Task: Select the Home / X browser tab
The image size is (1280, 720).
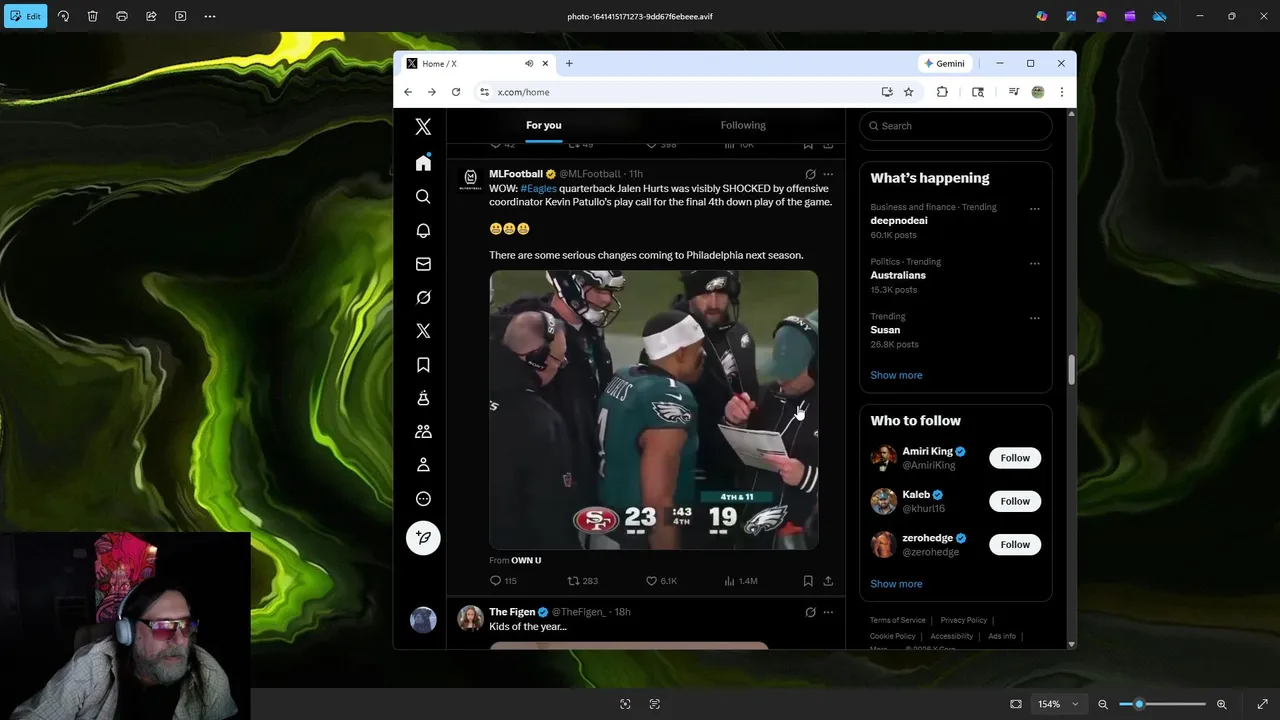Action: (476, 63)
